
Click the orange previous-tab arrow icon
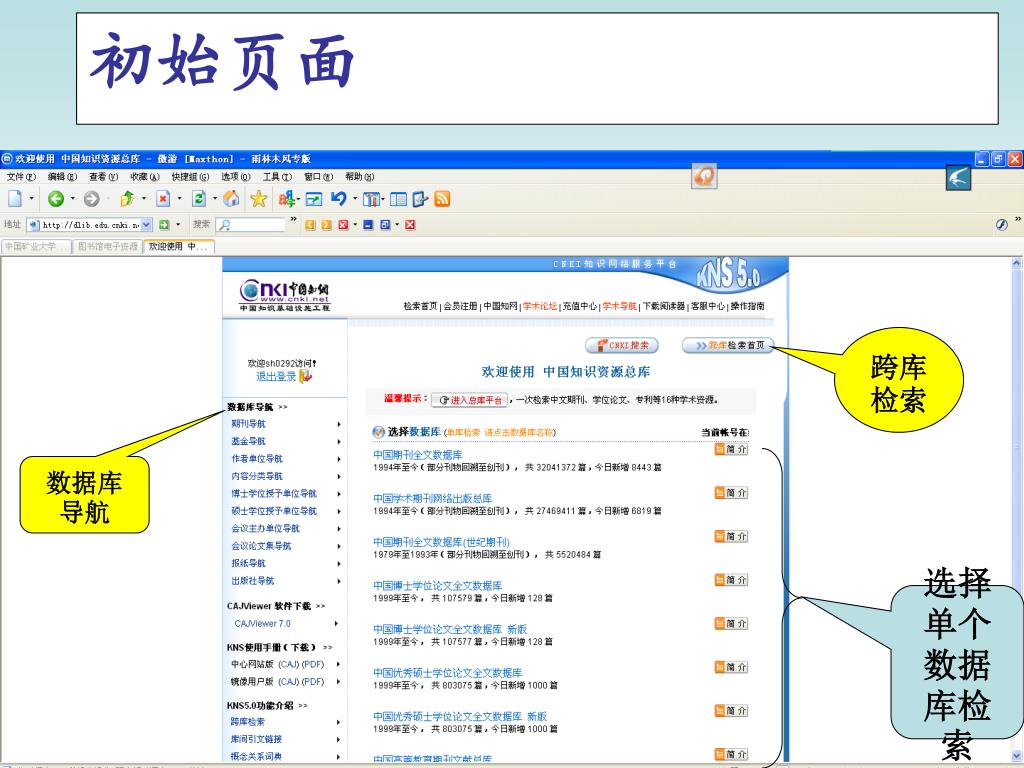(310, 225)
